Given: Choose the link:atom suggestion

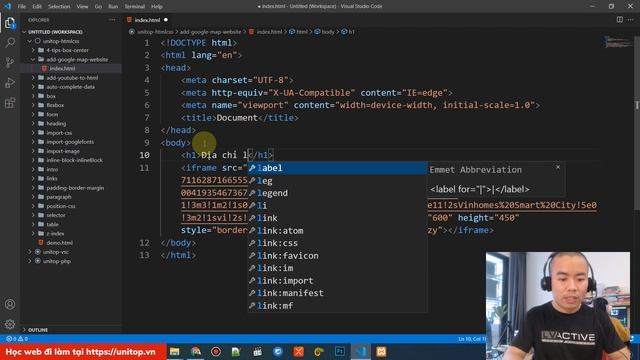Looking at the screenshot, I should 337,231.
